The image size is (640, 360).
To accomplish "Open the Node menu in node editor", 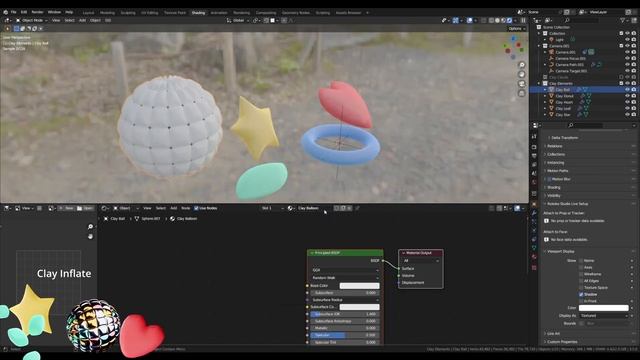I will tap(185, 208).
